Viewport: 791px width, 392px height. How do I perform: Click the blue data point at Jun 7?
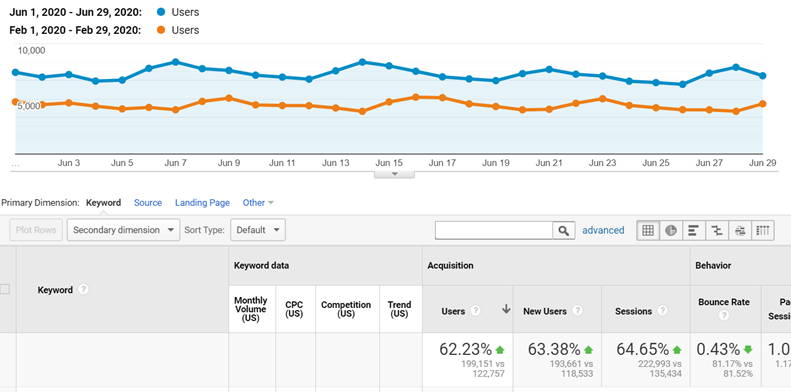point(176,62)
